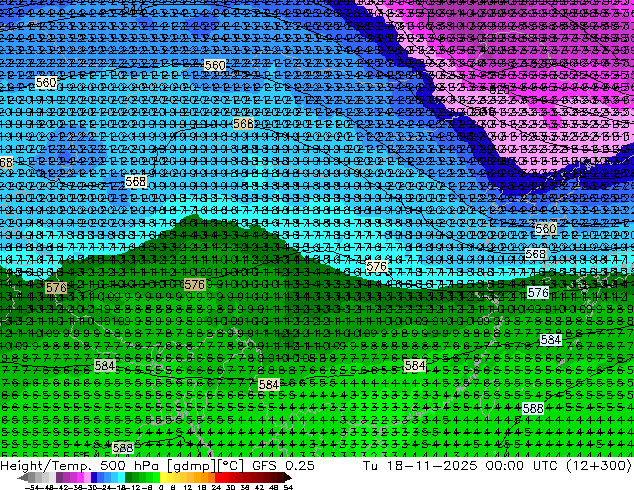The image size is (634, 490).
Task: Click the "500 hPa" level label
Action: click(131, 465)
